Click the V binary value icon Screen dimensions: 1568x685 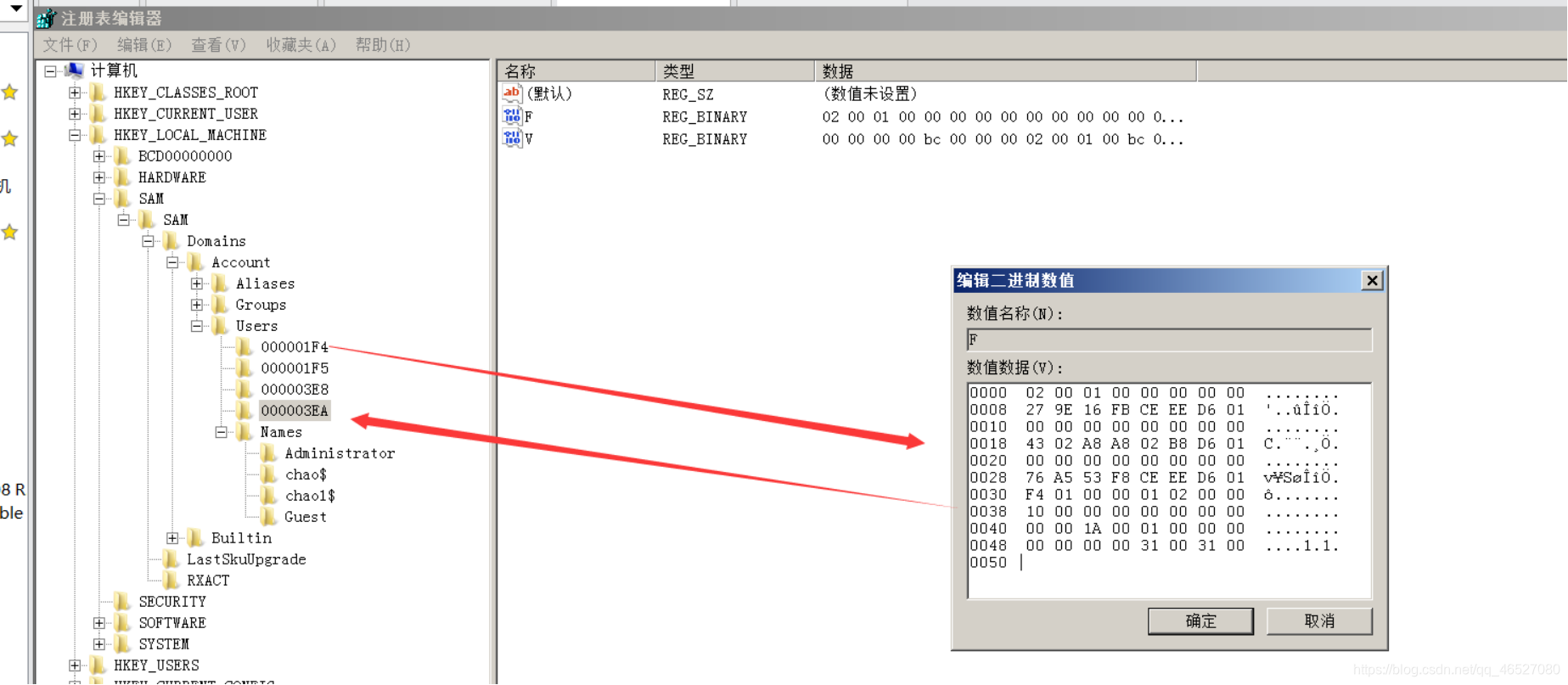[512, 138]
